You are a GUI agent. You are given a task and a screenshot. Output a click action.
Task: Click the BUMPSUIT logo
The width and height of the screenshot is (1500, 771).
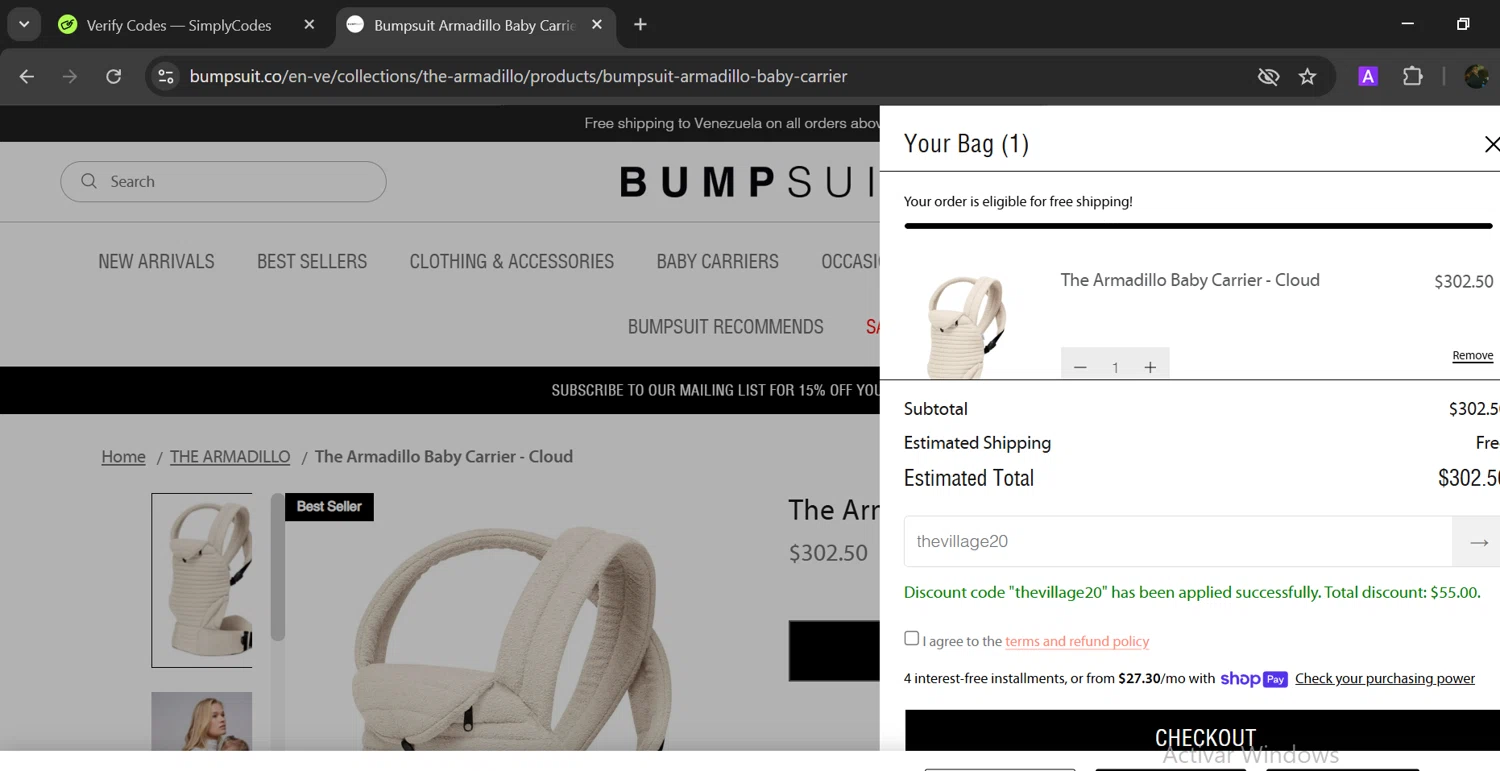point(749,182)
